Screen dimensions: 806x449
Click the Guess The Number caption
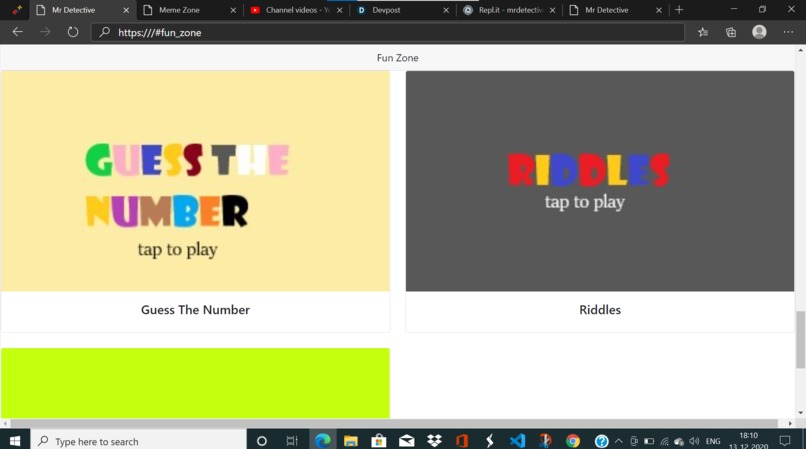pyautogui.click(x=195, y=310)
